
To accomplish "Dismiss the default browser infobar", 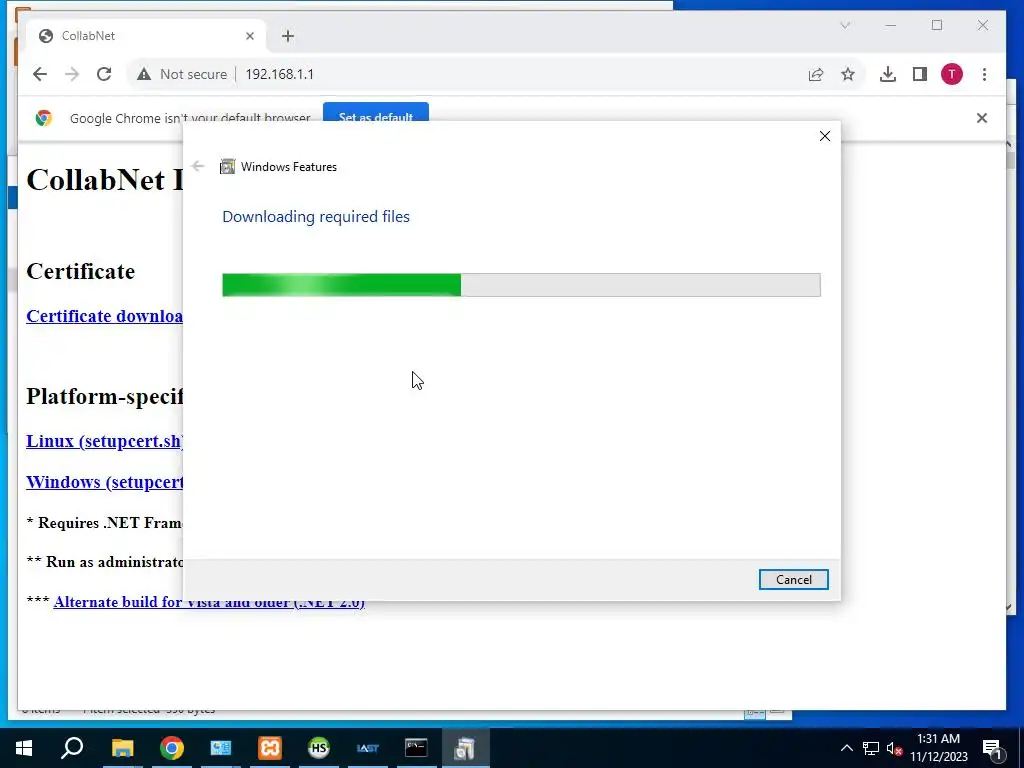I will click(982, 118).
